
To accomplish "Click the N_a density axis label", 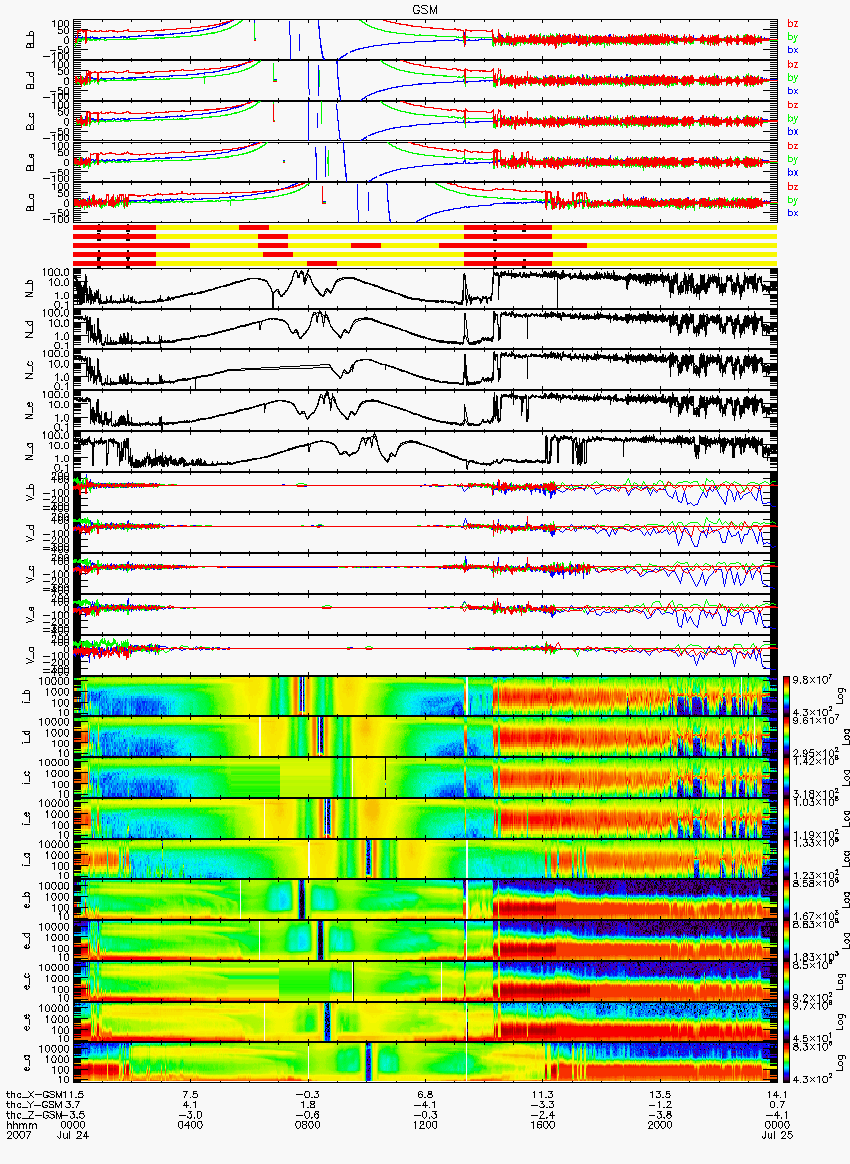I will [31, 453].
